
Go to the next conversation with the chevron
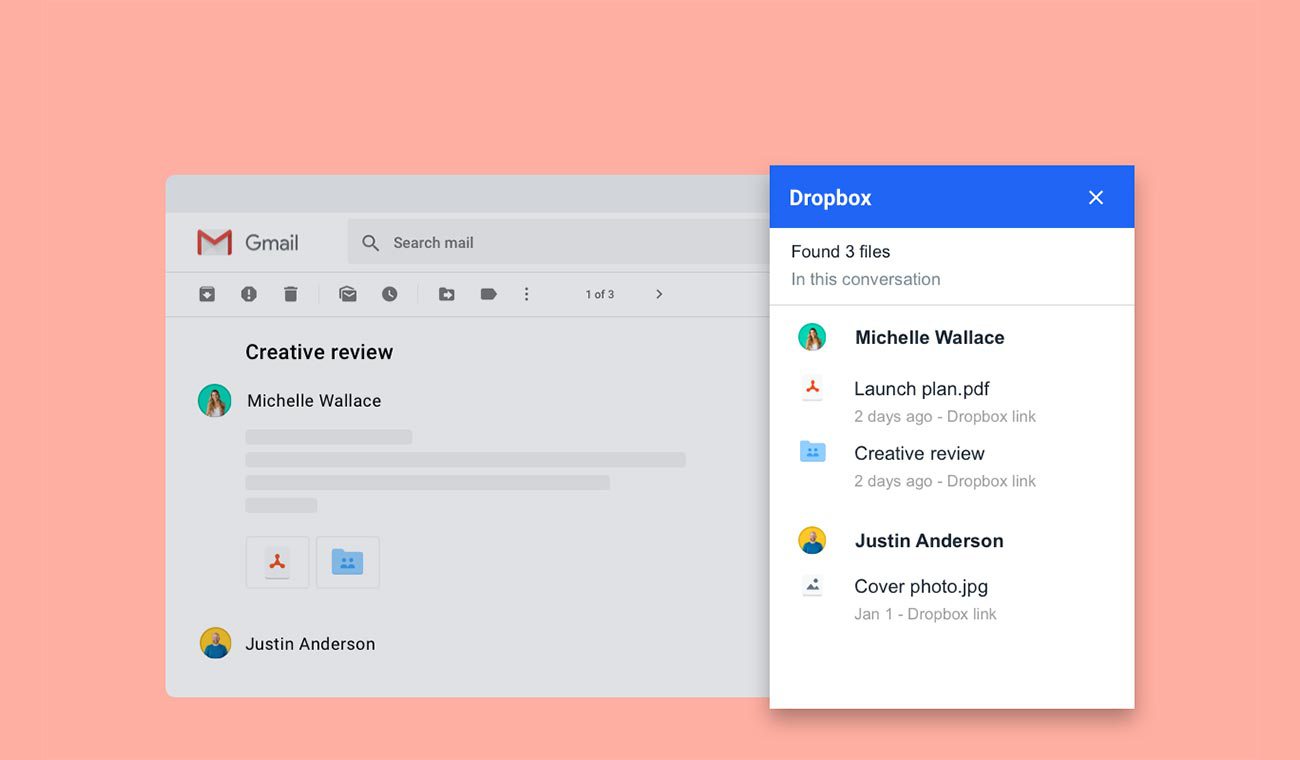pyautogui.click(x=659, y=294)
